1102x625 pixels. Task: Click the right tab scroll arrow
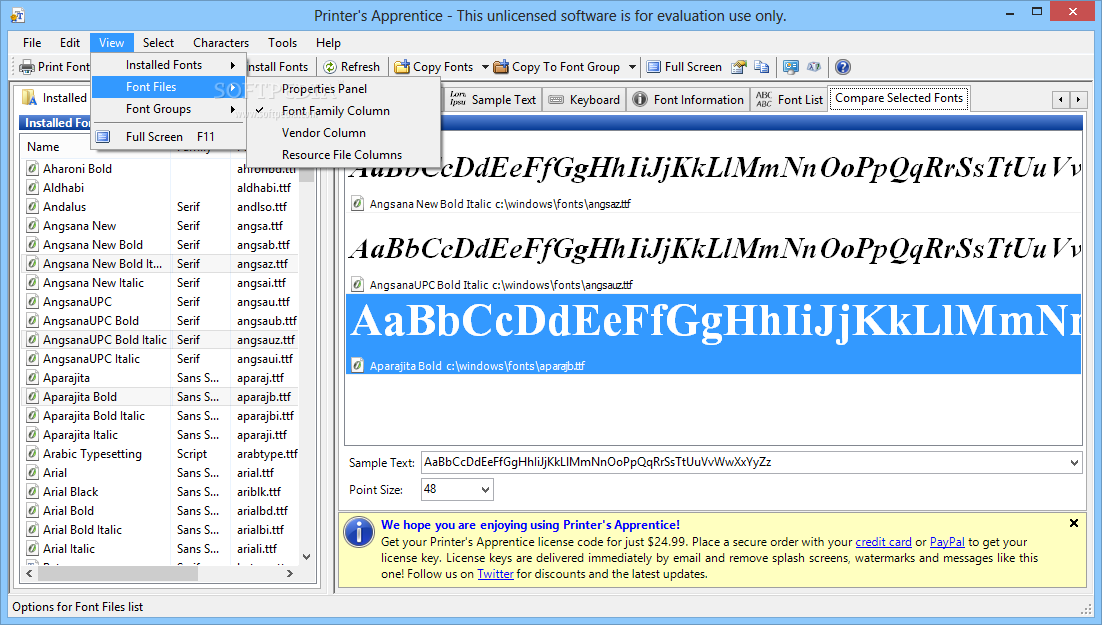1077,100
